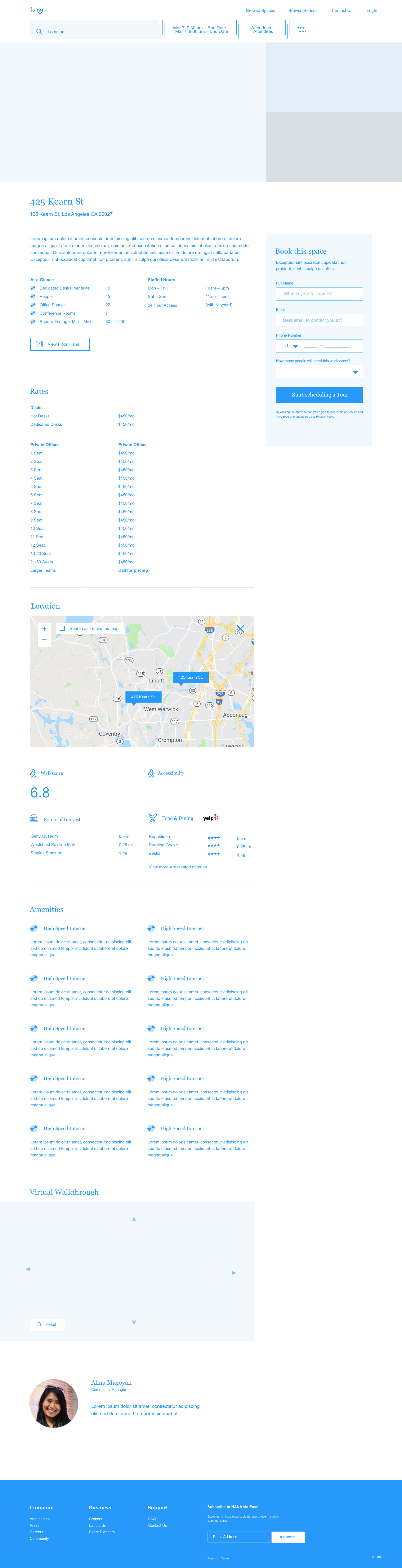Open the Brokers footer link

[96, 1519]
